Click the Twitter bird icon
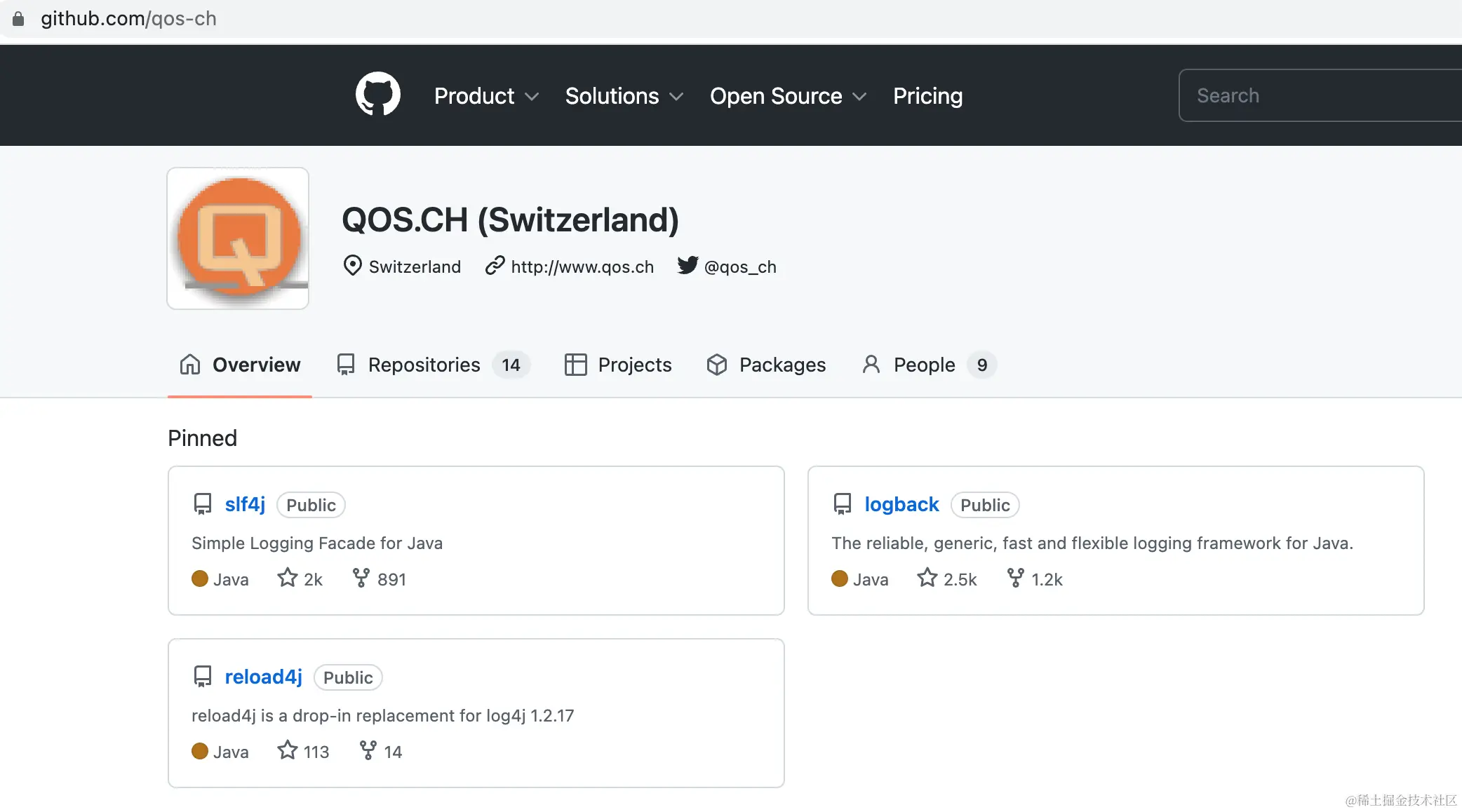Screen dimensions: 1462x812 688,266
